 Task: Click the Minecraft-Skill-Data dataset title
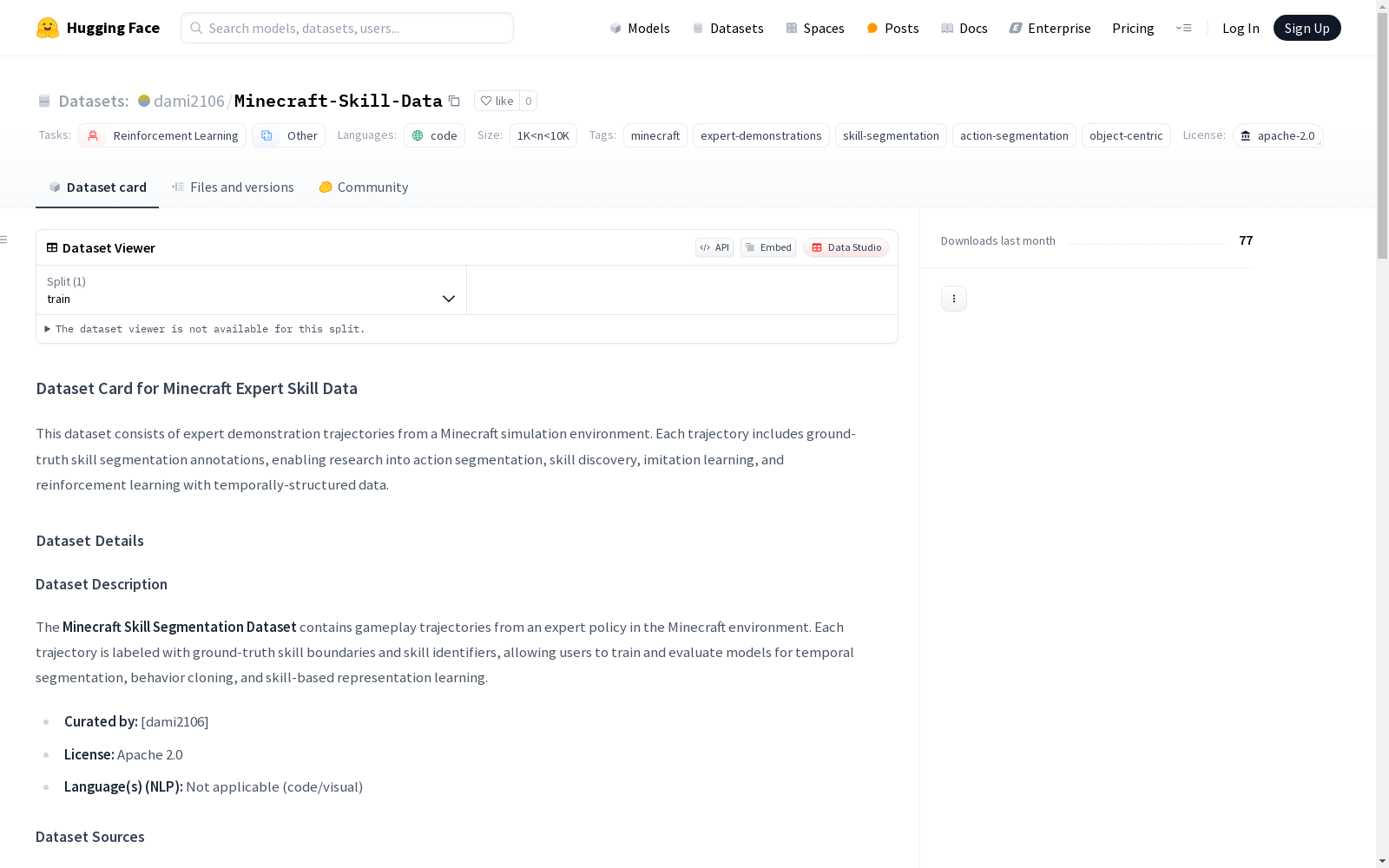pos(339,101)
